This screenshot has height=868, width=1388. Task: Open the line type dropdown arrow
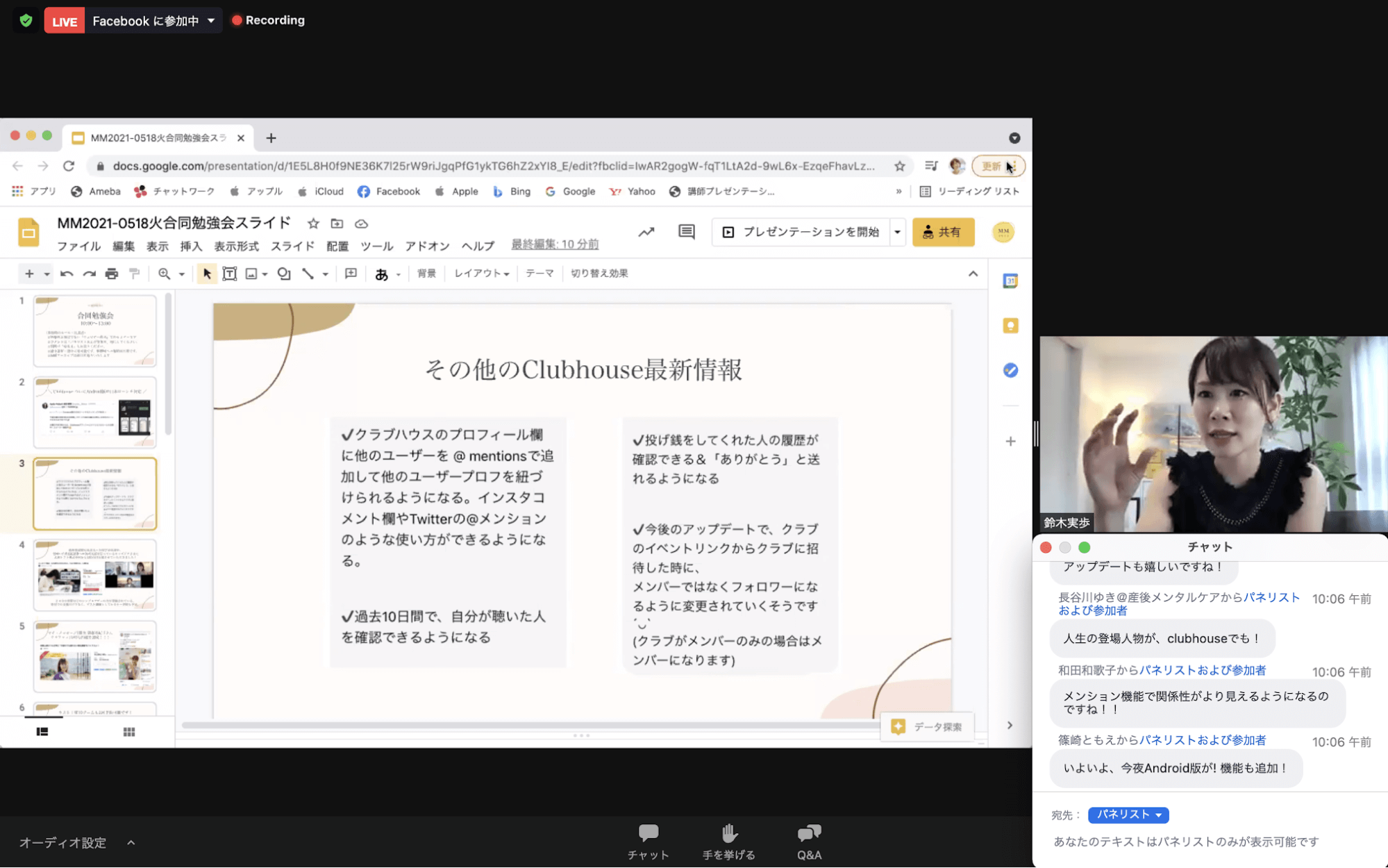pos(325,274)
